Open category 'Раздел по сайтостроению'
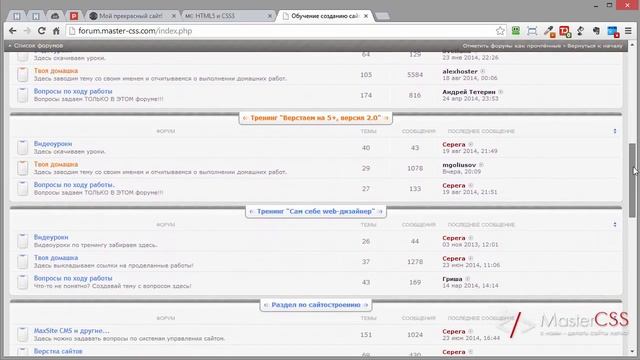Screen dimensions: 640x360 (x=316, y=305)
